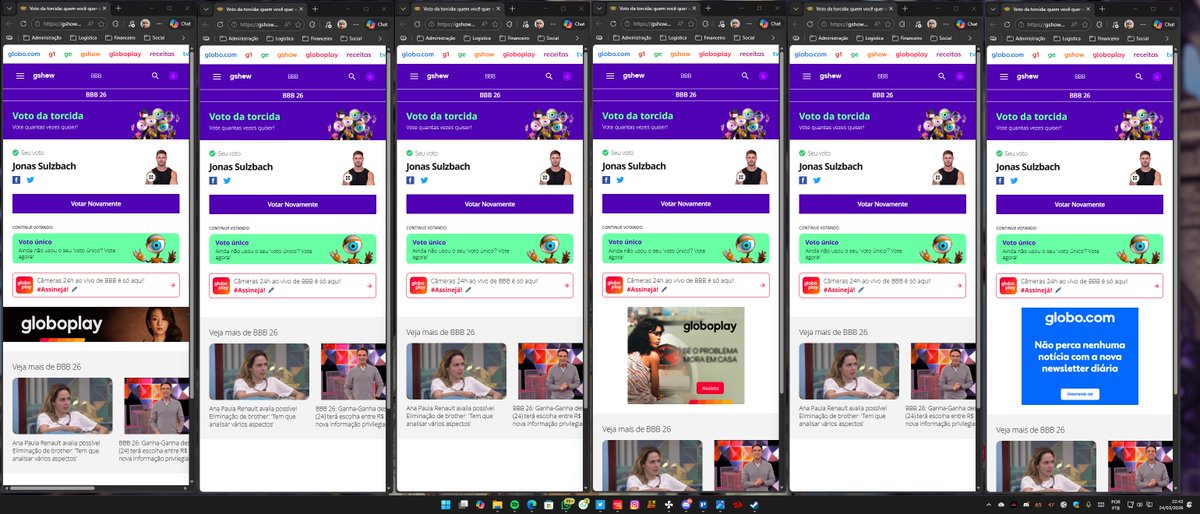The width and height of the screenshot is (1200, 514).
Task: Open globoplay top nav in first window
Action: point(124,54)
